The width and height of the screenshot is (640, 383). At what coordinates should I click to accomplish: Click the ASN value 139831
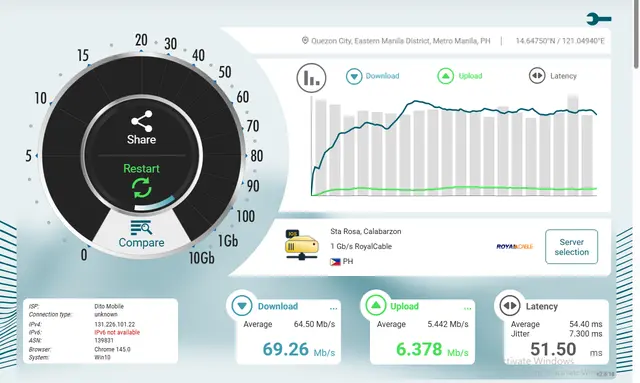pos(104,341)
